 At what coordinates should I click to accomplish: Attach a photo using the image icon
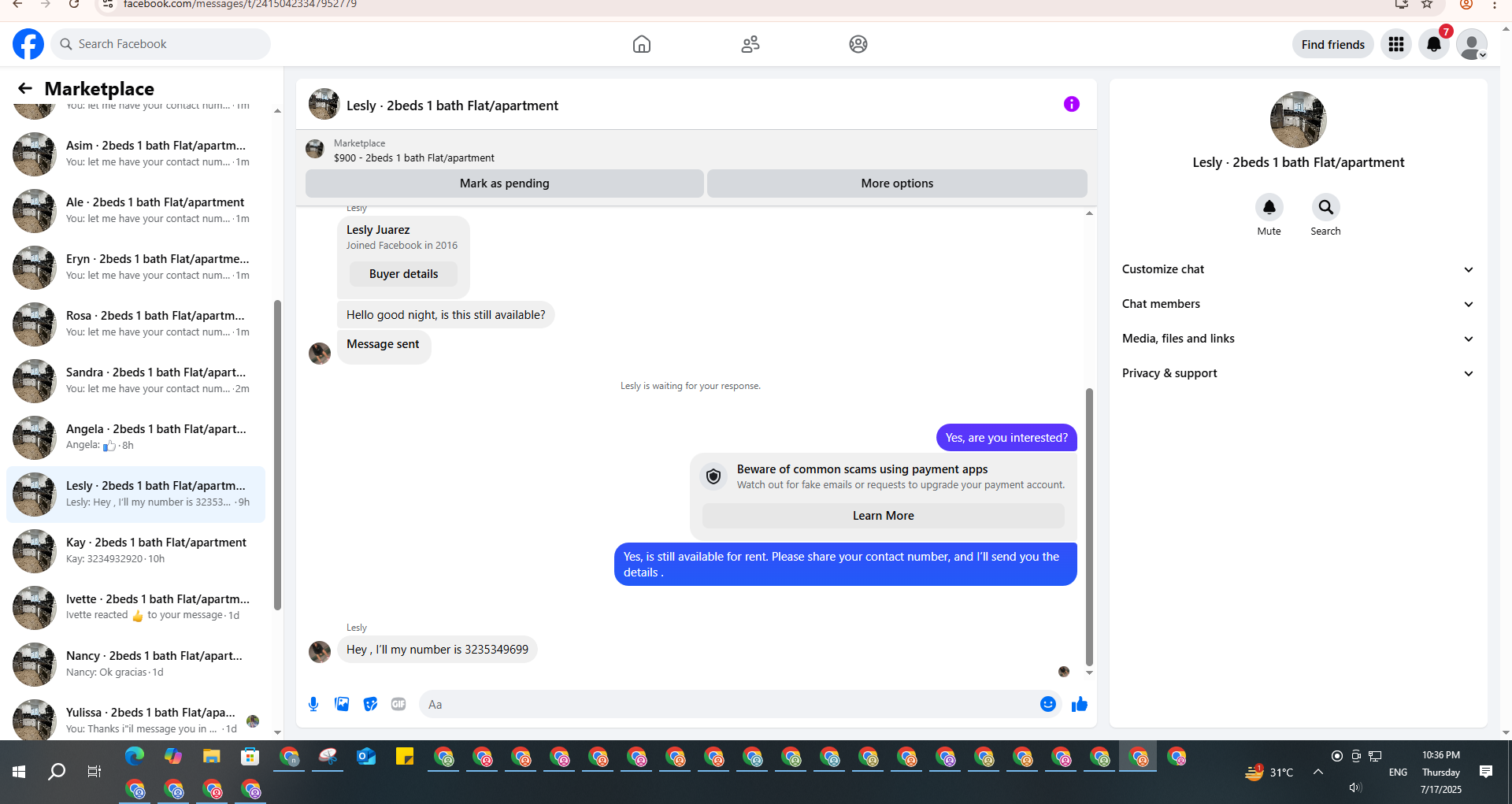342,704
